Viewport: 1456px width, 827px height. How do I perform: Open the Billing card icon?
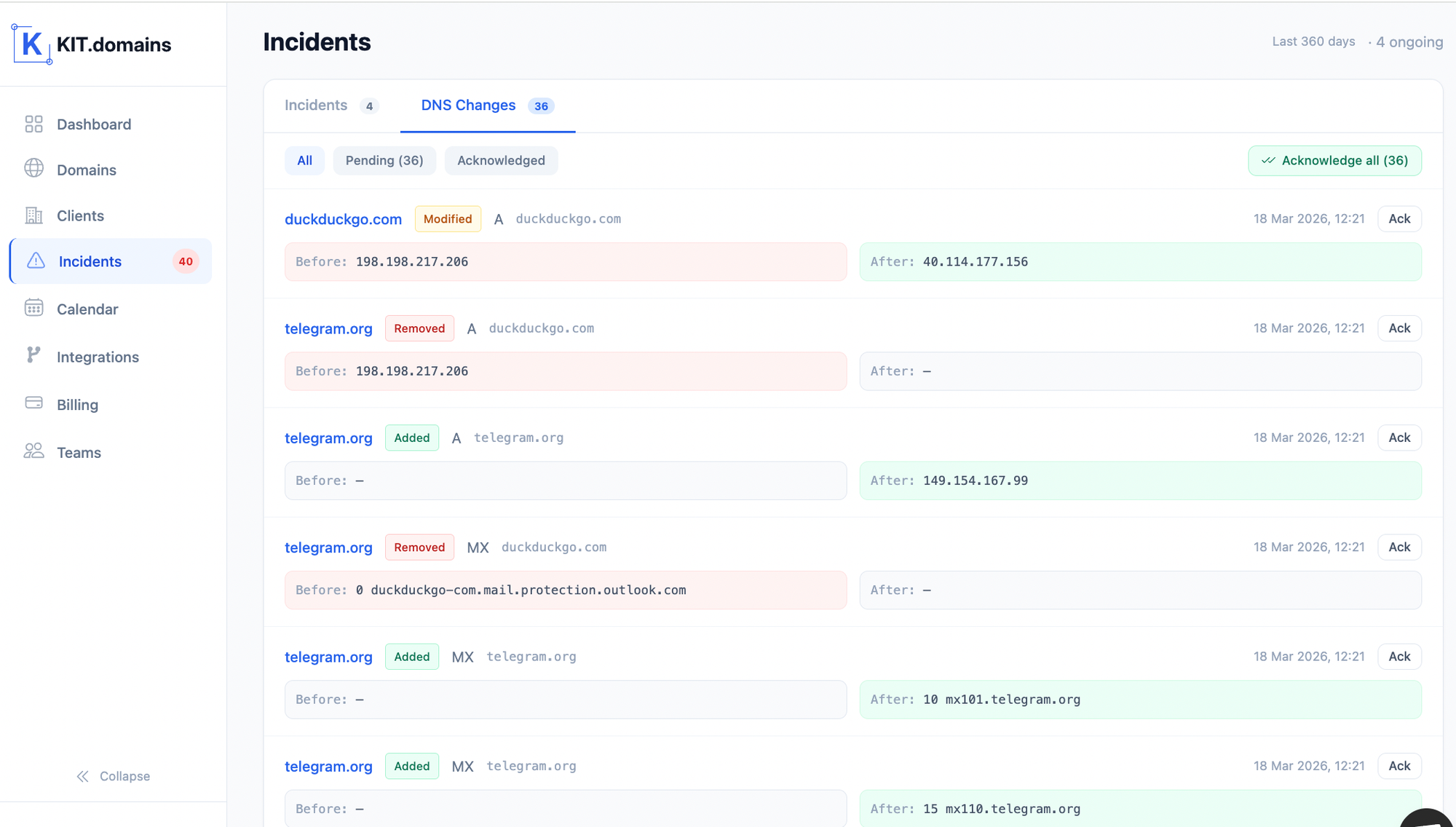(x=33, y=403)
